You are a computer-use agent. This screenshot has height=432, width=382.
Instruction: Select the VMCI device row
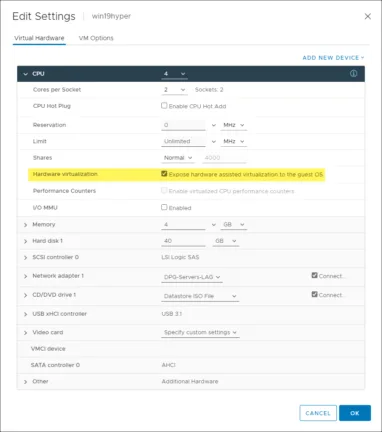coord(191,349)
